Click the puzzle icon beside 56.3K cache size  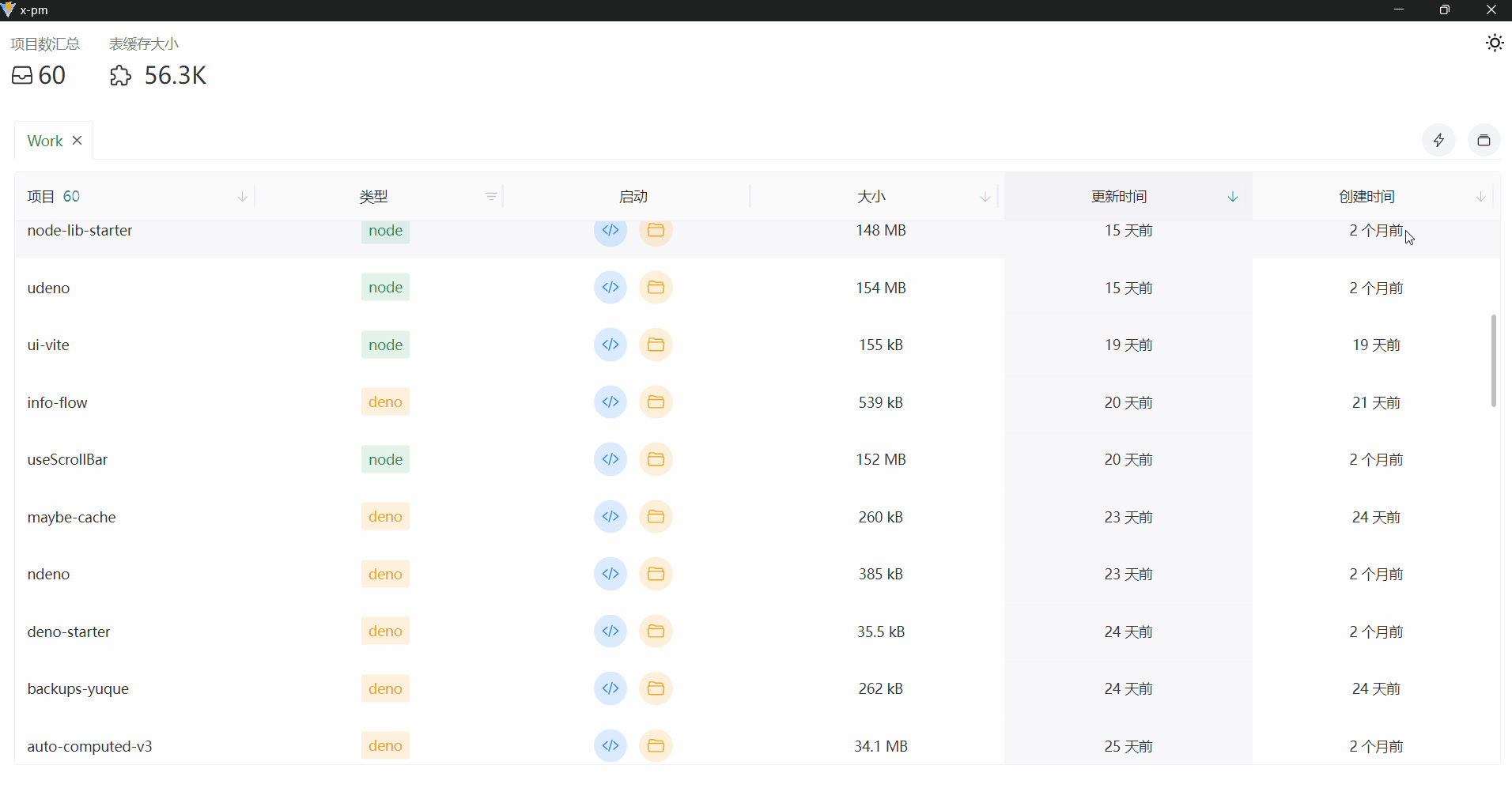pos(119,75)
